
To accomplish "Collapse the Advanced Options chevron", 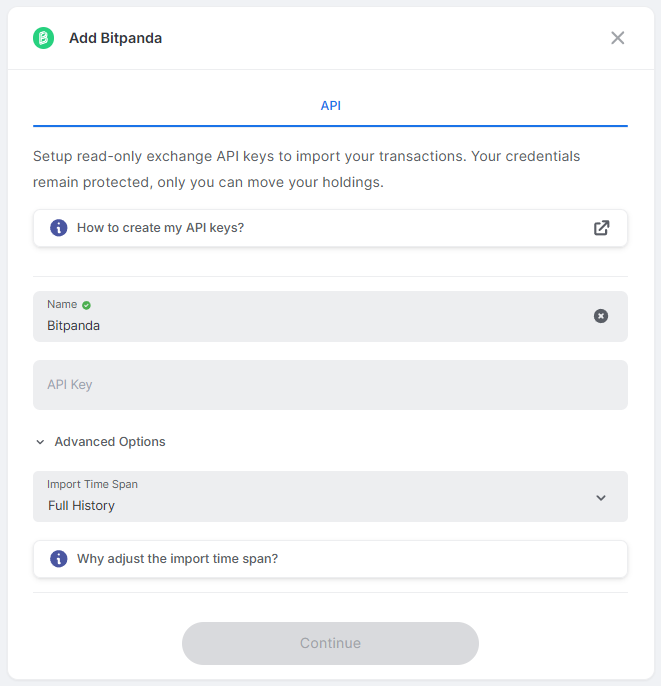I will click(x=40, y=442).
